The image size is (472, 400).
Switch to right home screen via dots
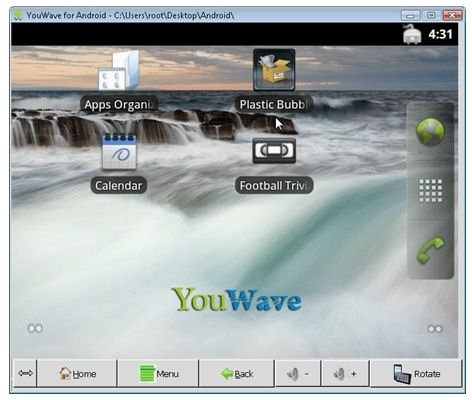[x=435, y=329]
